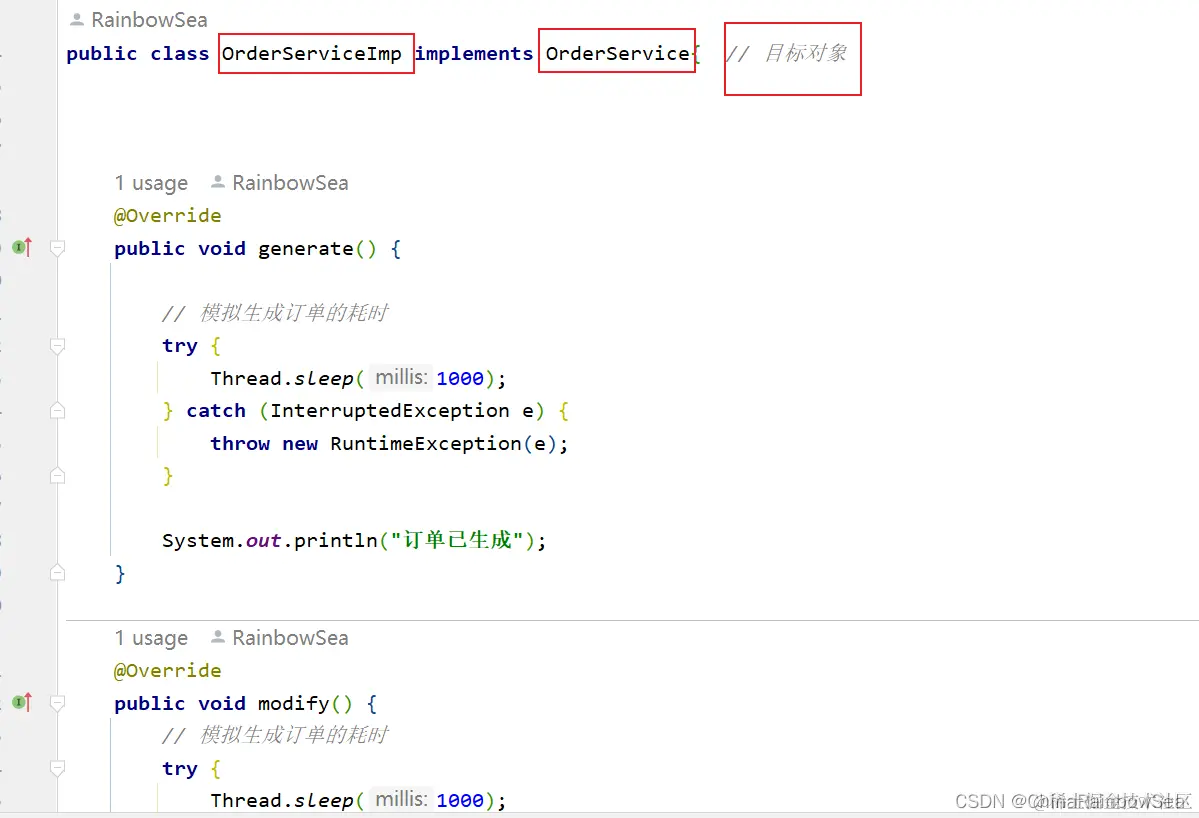This screenshot has height=818, width=1199.
Task: Click fold end marker of generate() method
Action: tap(57, 573)
